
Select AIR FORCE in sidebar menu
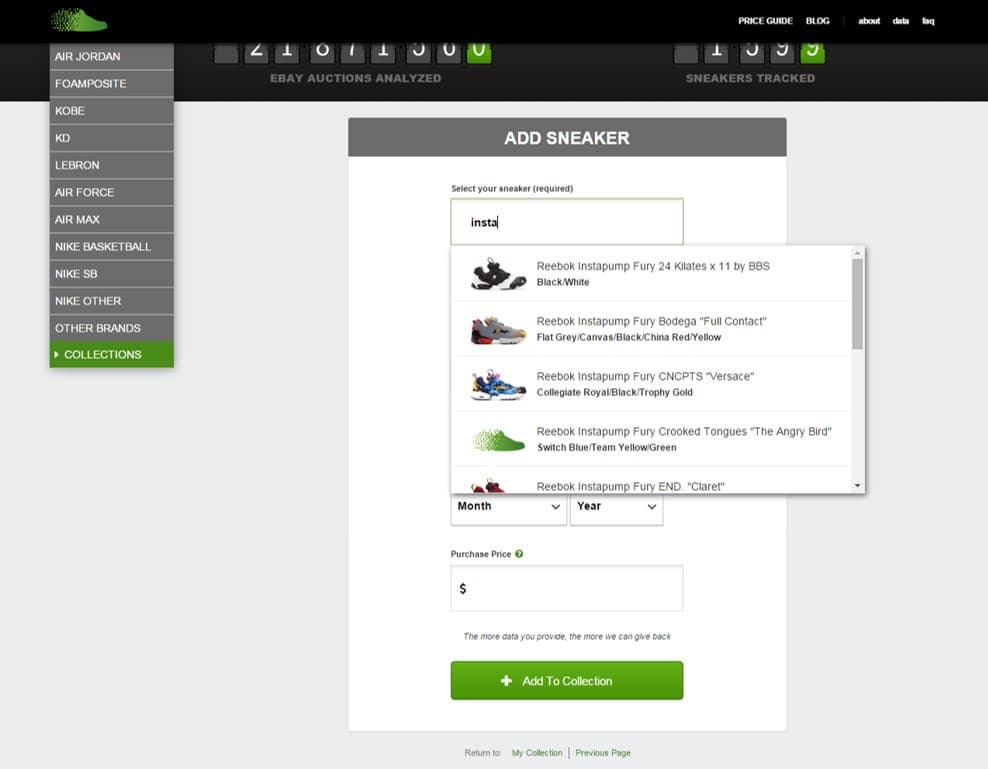coord(112,192)
